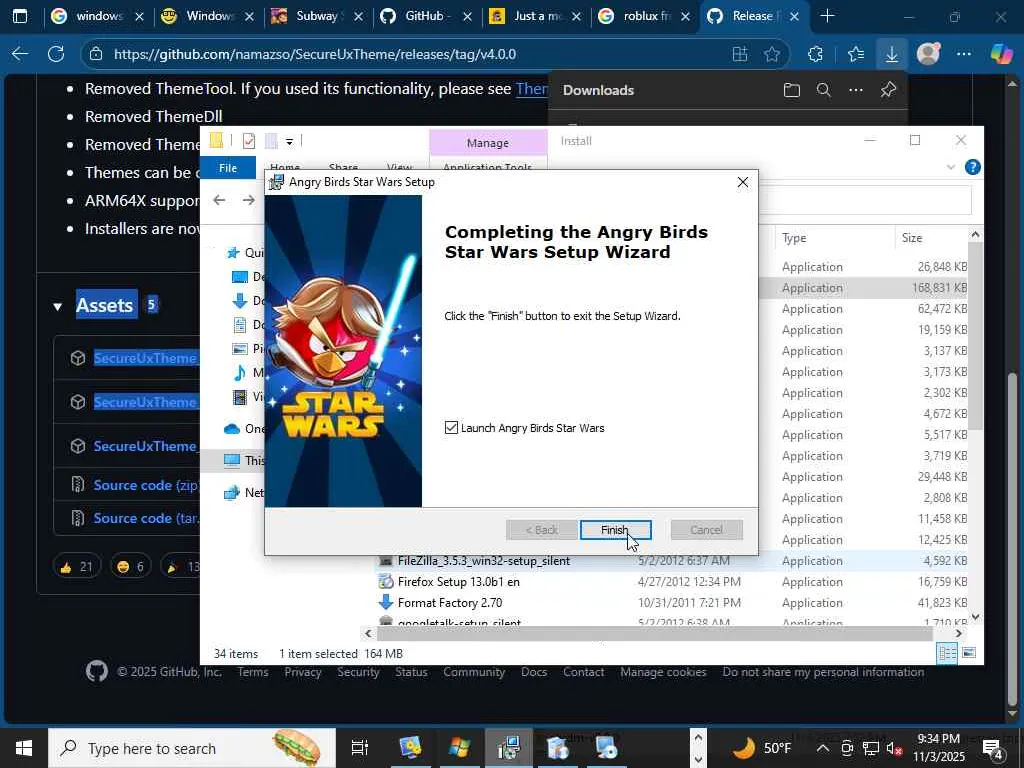This screenshot has width=1024, height=768.
Task: Open quick access toolbar dropdown in Explorer
Action: click(x=289, y=141)
